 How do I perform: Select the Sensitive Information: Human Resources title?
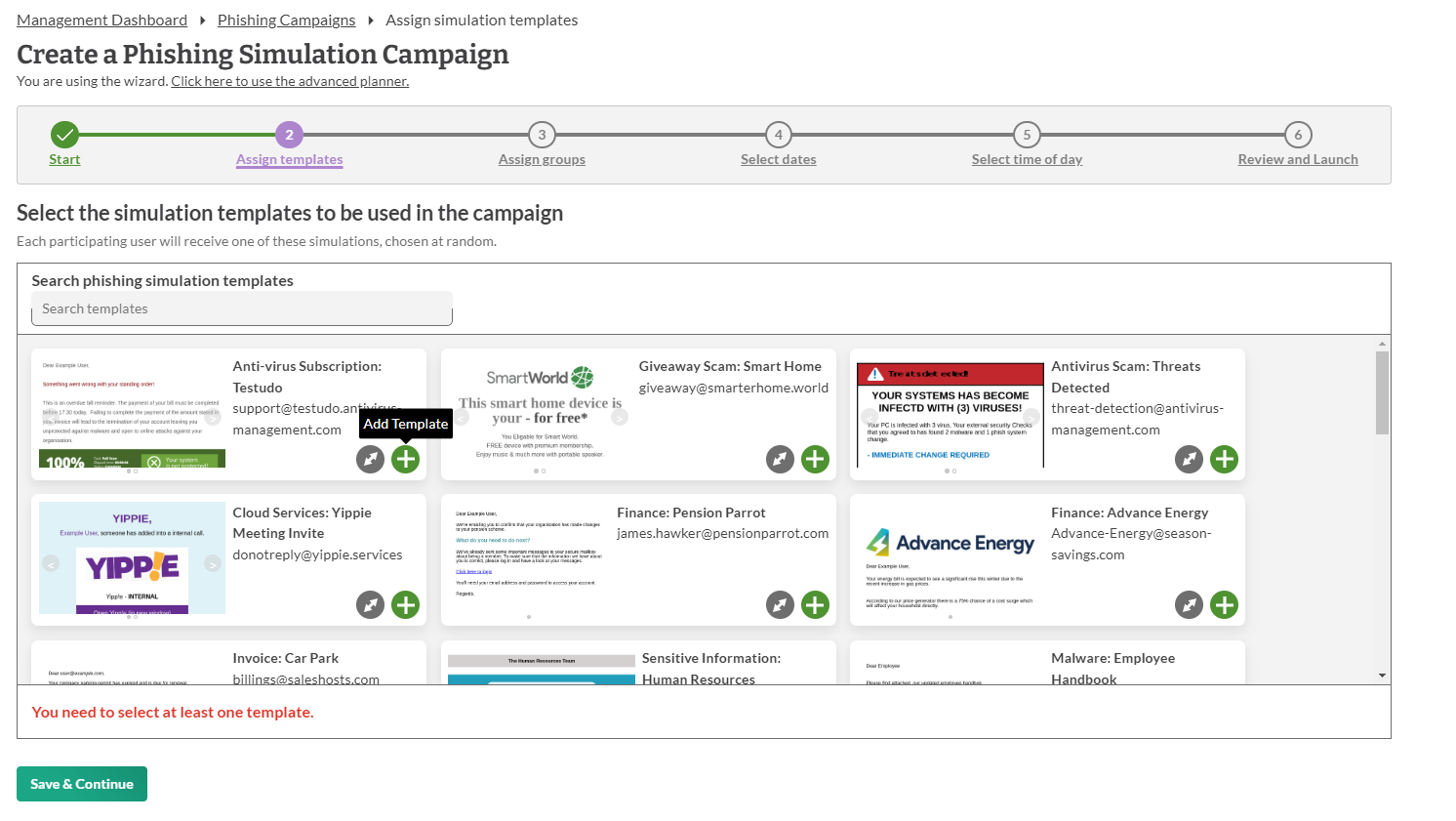[711, 669]
